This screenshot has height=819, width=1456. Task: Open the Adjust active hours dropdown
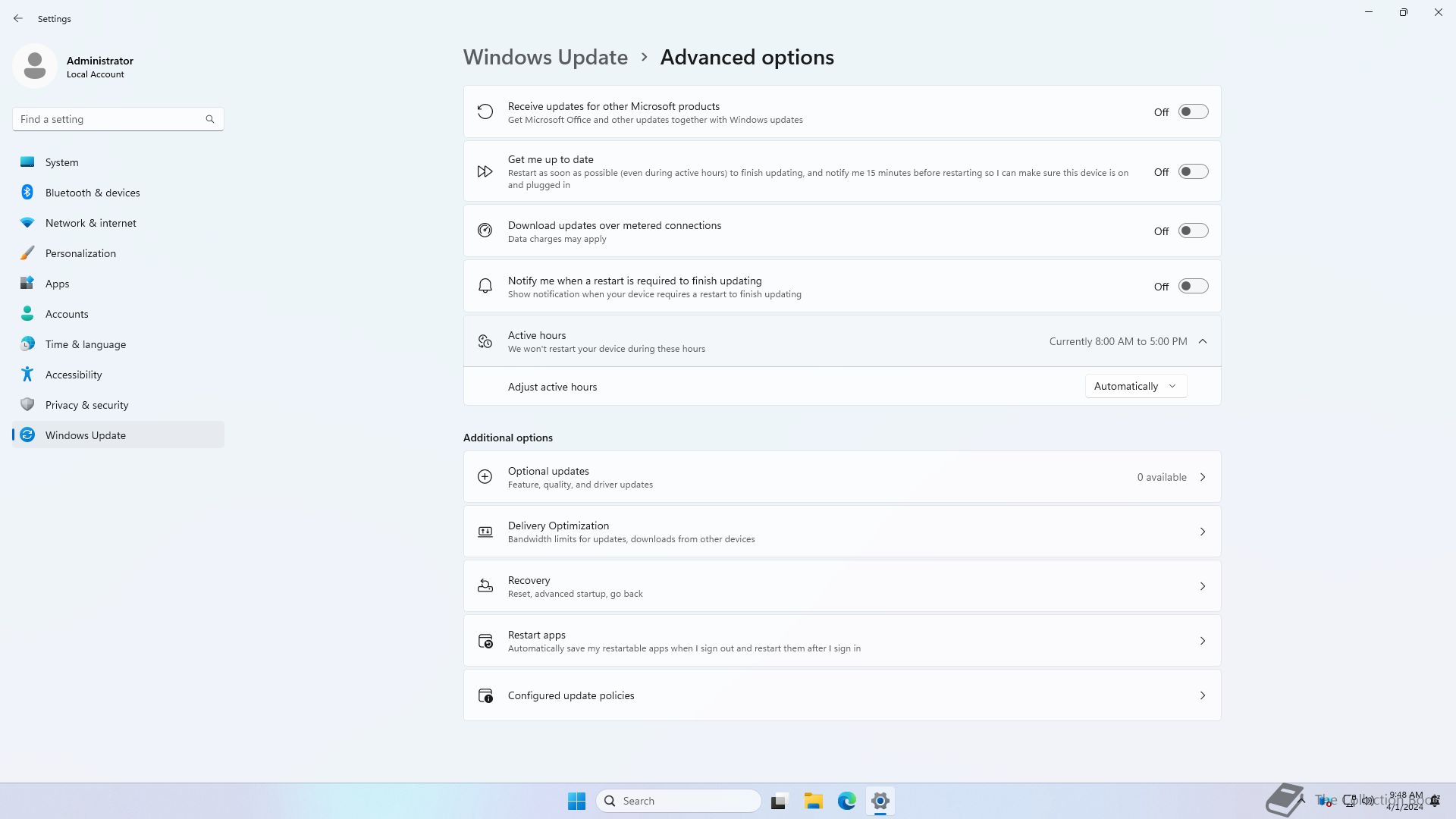point(1135,387)
